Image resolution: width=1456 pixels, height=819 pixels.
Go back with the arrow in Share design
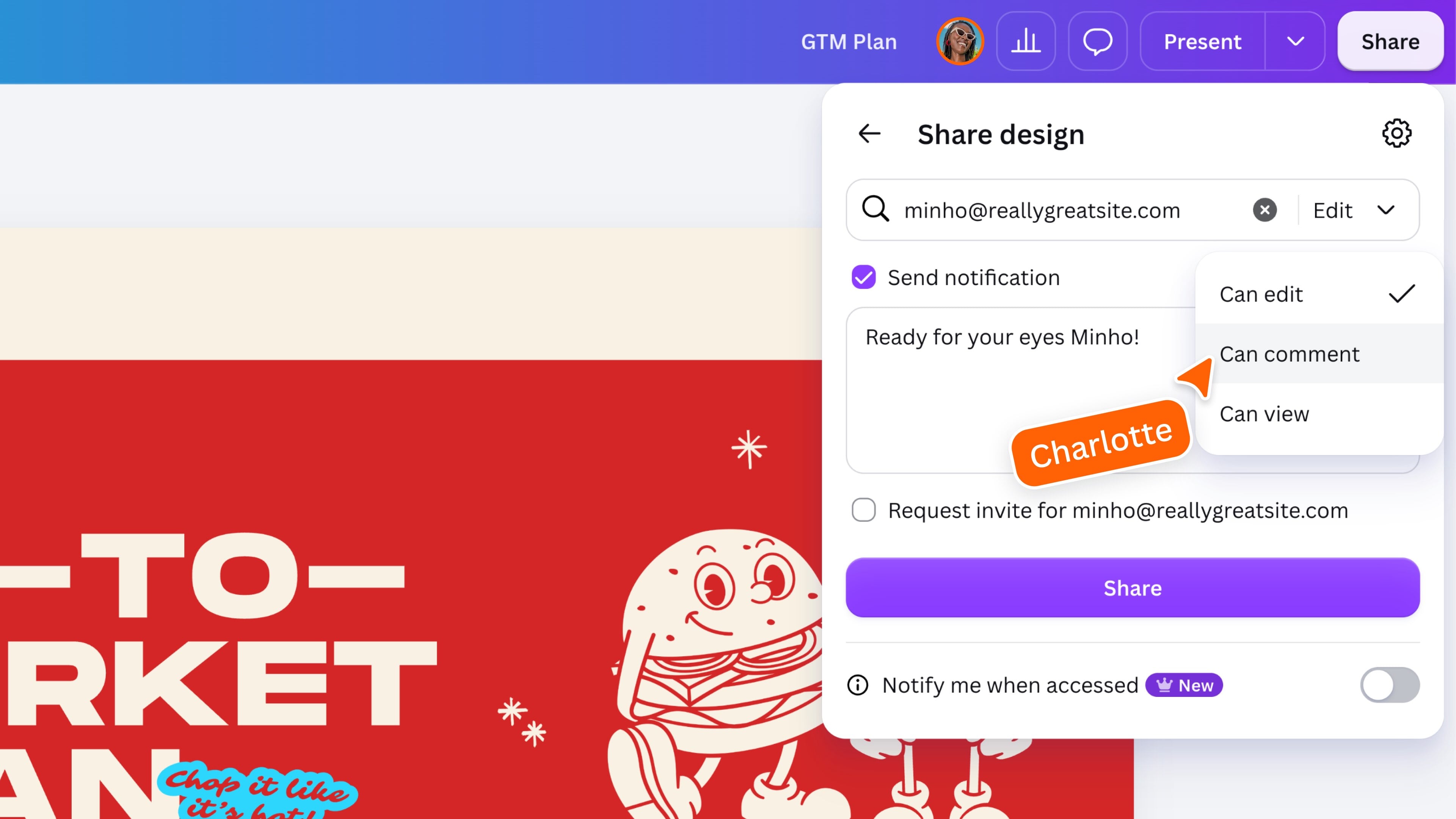[869, 134]
